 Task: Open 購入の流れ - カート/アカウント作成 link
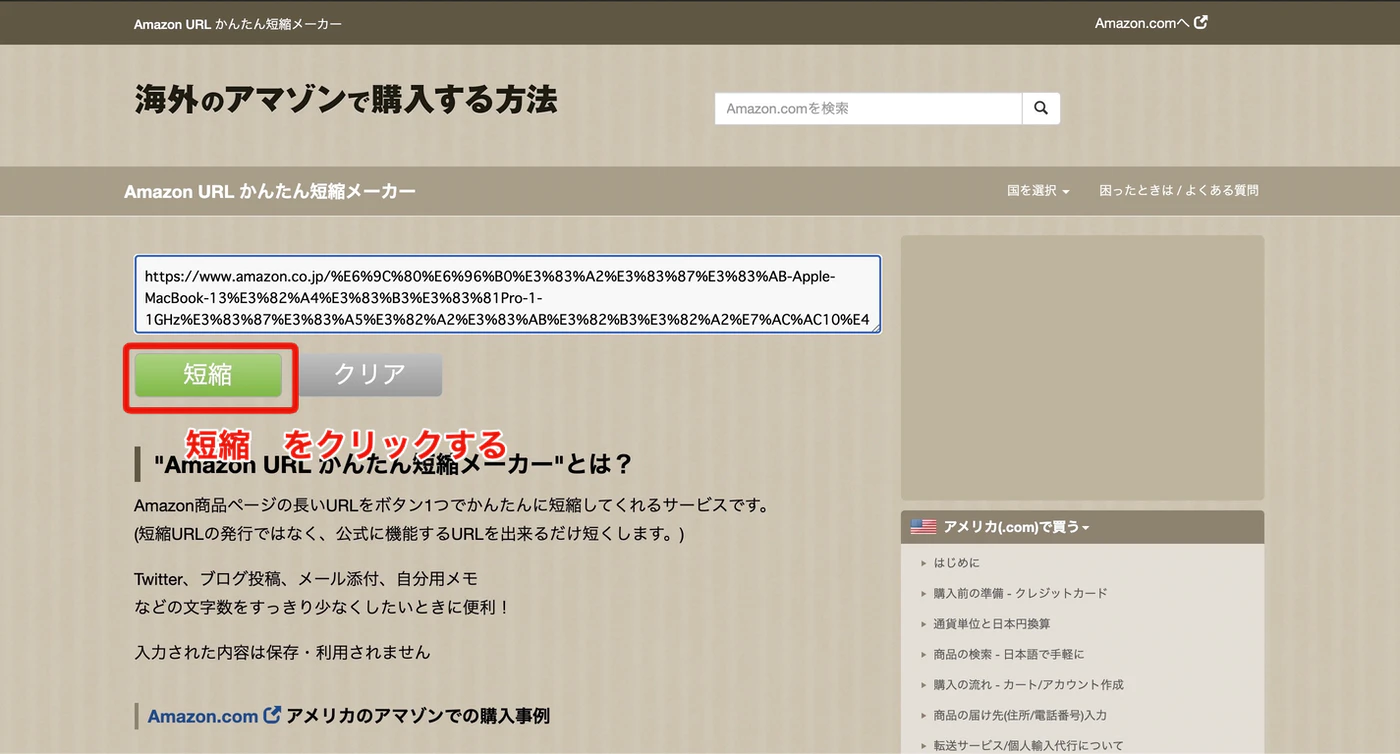click(1029, 685)
